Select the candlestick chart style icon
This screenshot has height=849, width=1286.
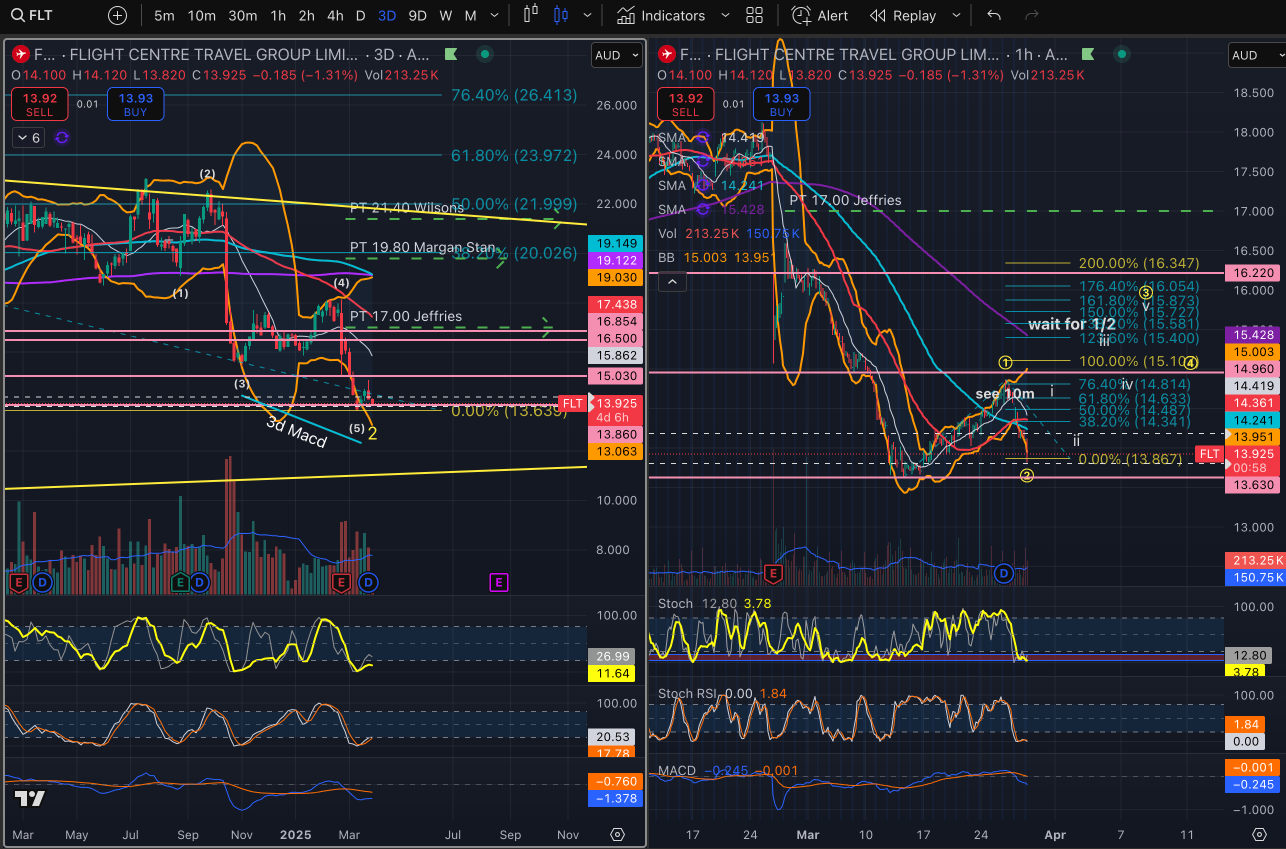click(559, 15)
